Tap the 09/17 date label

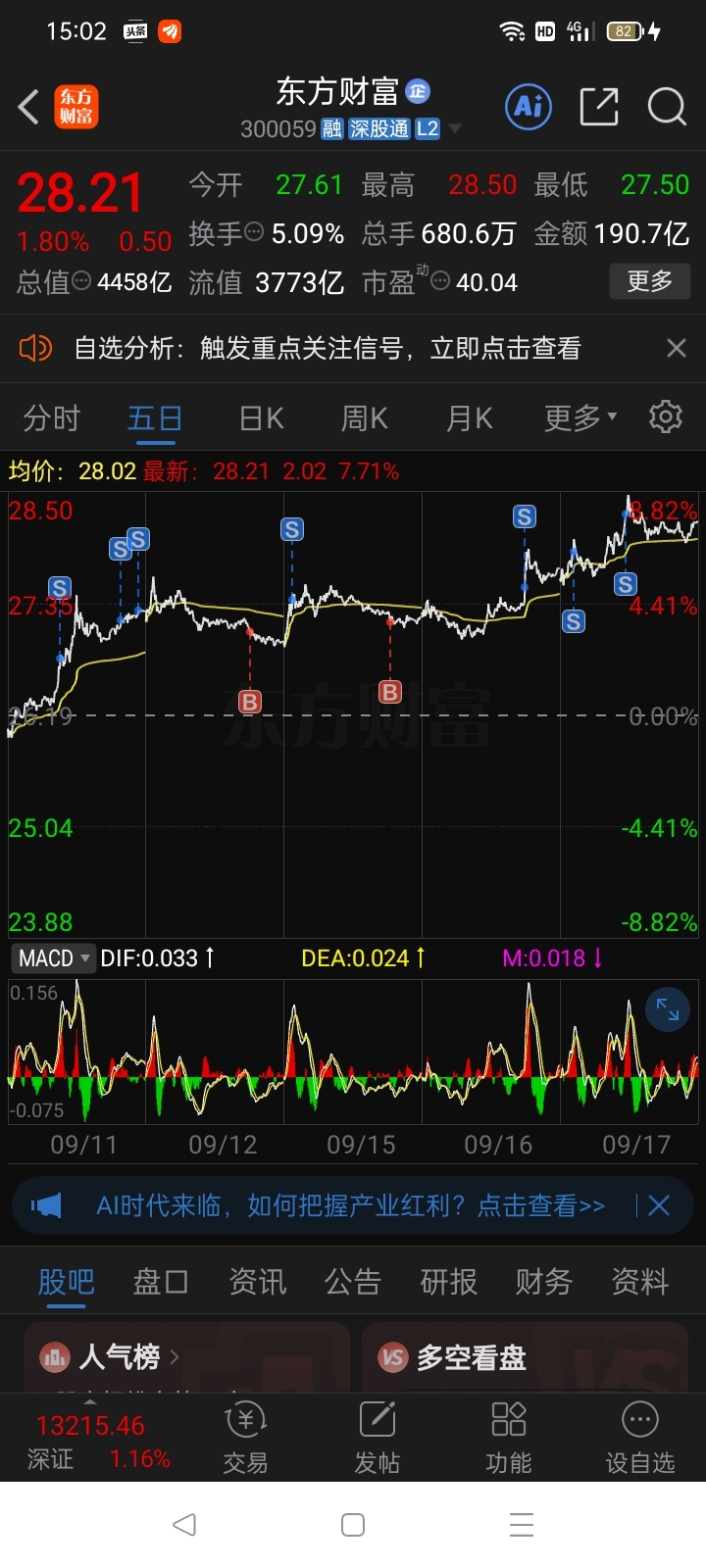coord(636,1145)
